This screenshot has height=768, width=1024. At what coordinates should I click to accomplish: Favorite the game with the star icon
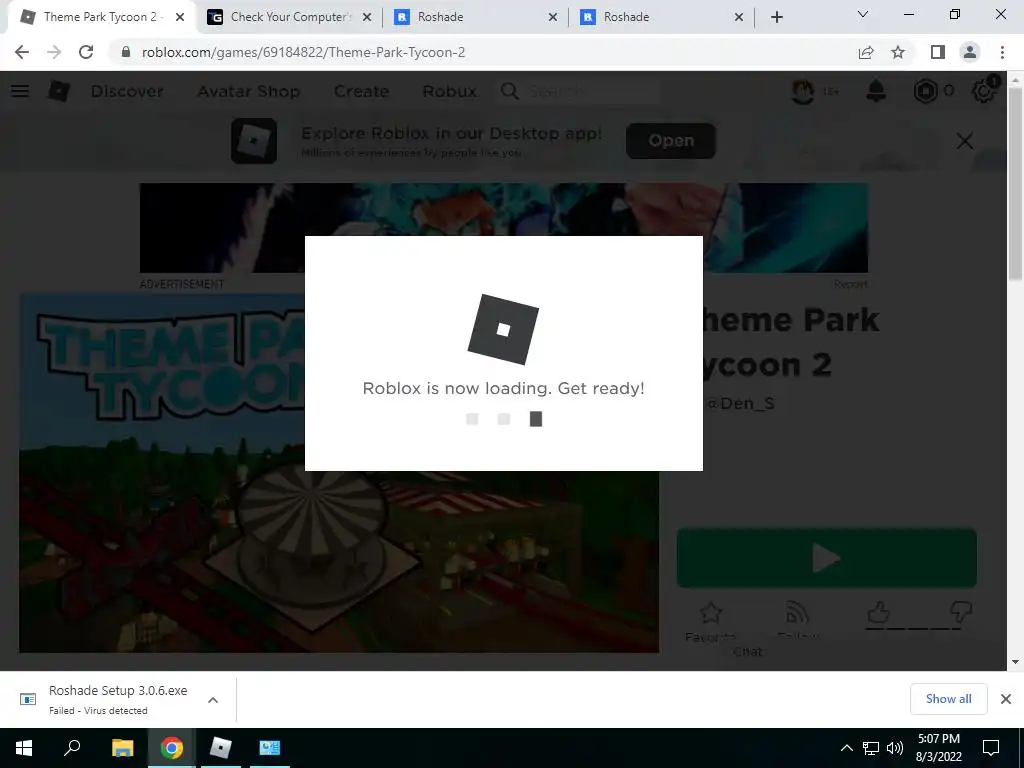coord(711,613)
